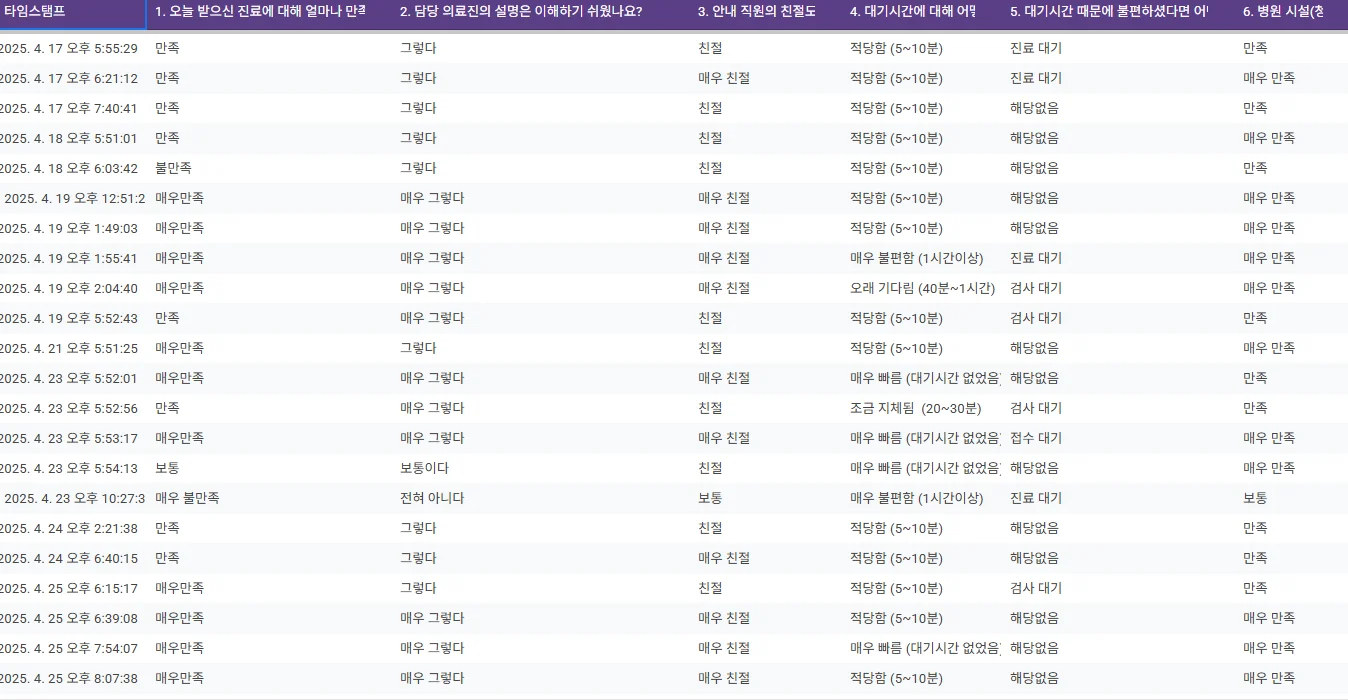
Task: Click the '조금 지체됨 (20~30분)' cell
Action: [915, 408]
